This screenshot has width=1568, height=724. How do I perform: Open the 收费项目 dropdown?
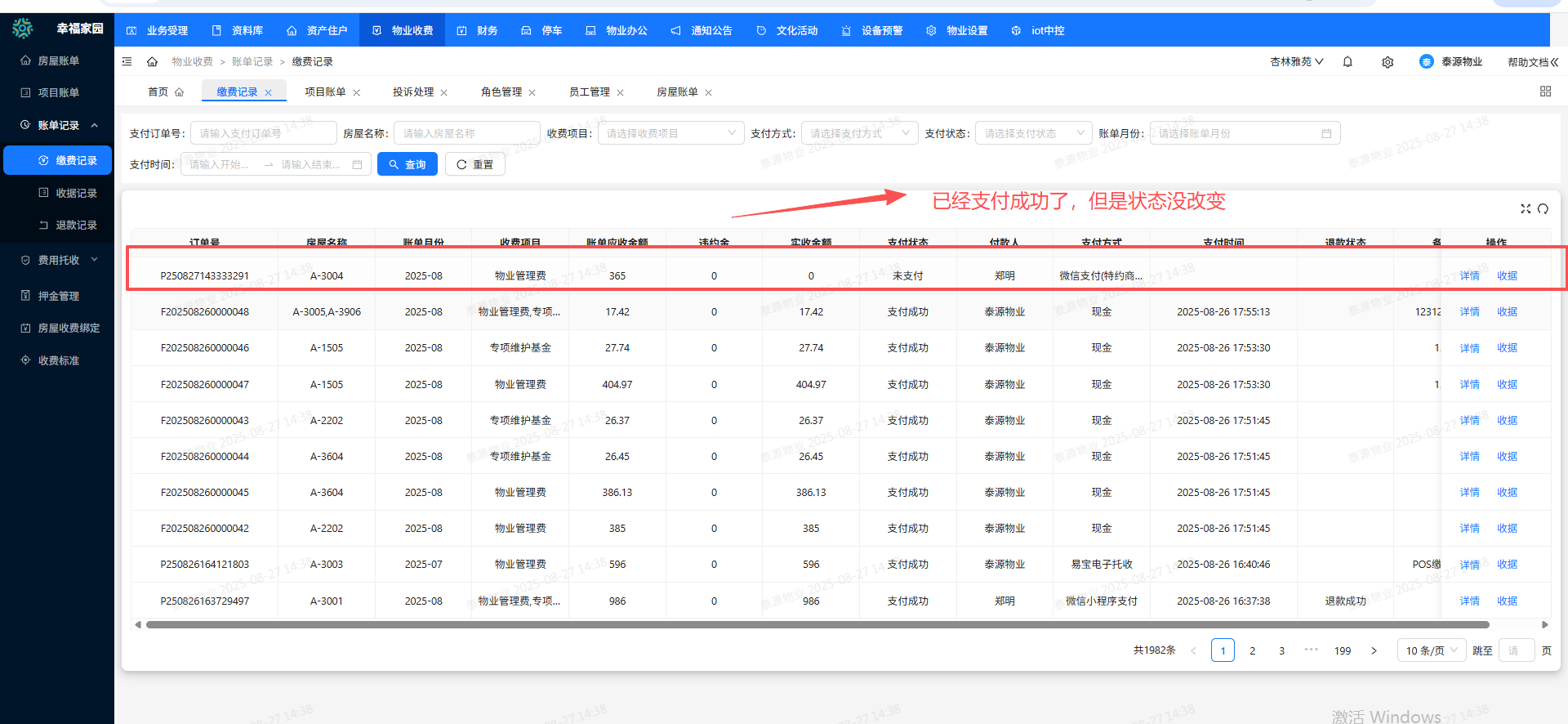(670, 133)
